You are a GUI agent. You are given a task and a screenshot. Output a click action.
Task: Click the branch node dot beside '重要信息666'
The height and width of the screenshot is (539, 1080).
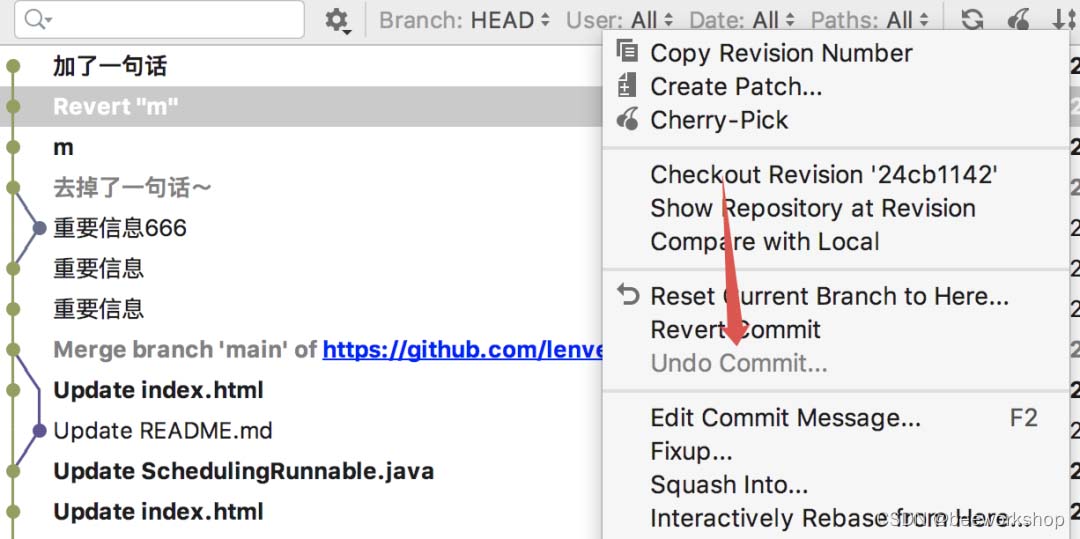[39, 228]
